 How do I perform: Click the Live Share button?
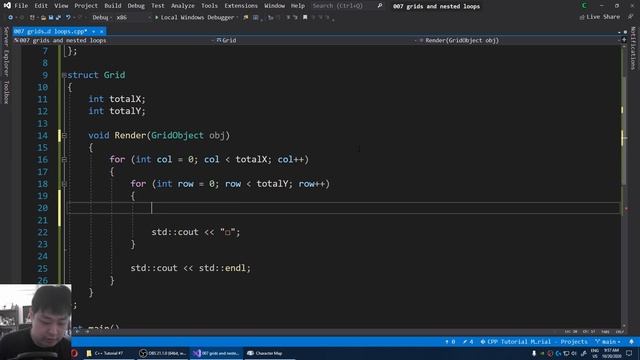(600, 17)
